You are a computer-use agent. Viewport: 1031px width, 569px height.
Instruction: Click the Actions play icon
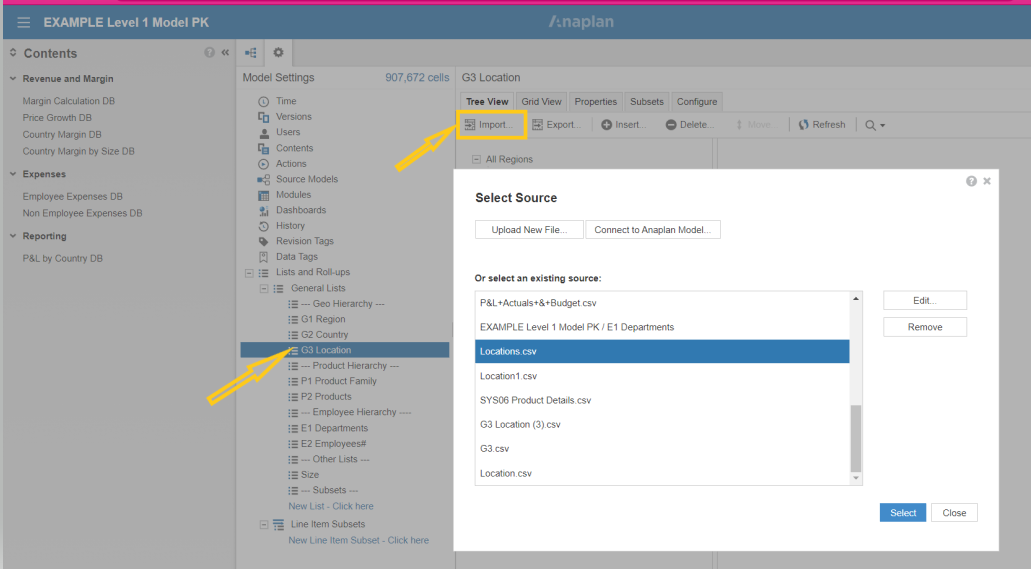coord(264,164)
